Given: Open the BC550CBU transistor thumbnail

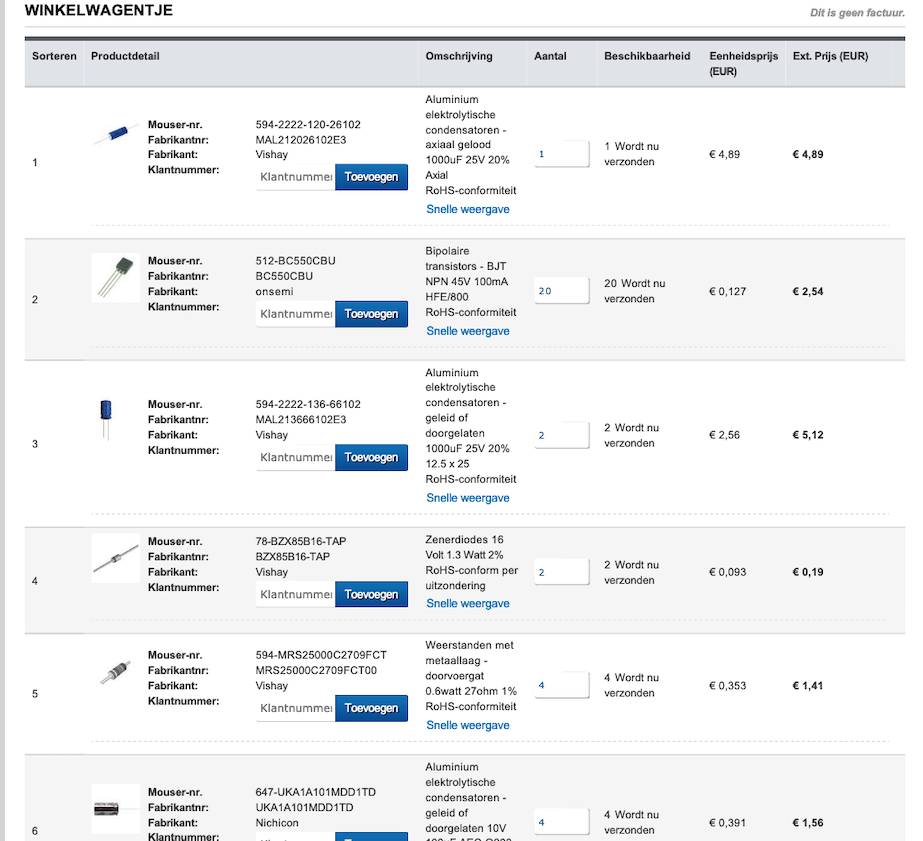Looking at the screenshot, I should [x=115, y=277].
